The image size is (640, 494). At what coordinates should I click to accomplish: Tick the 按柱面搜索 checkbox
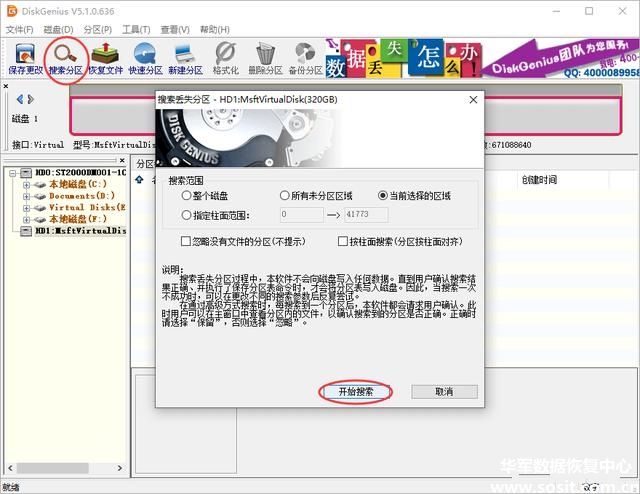tap(343, 242)
